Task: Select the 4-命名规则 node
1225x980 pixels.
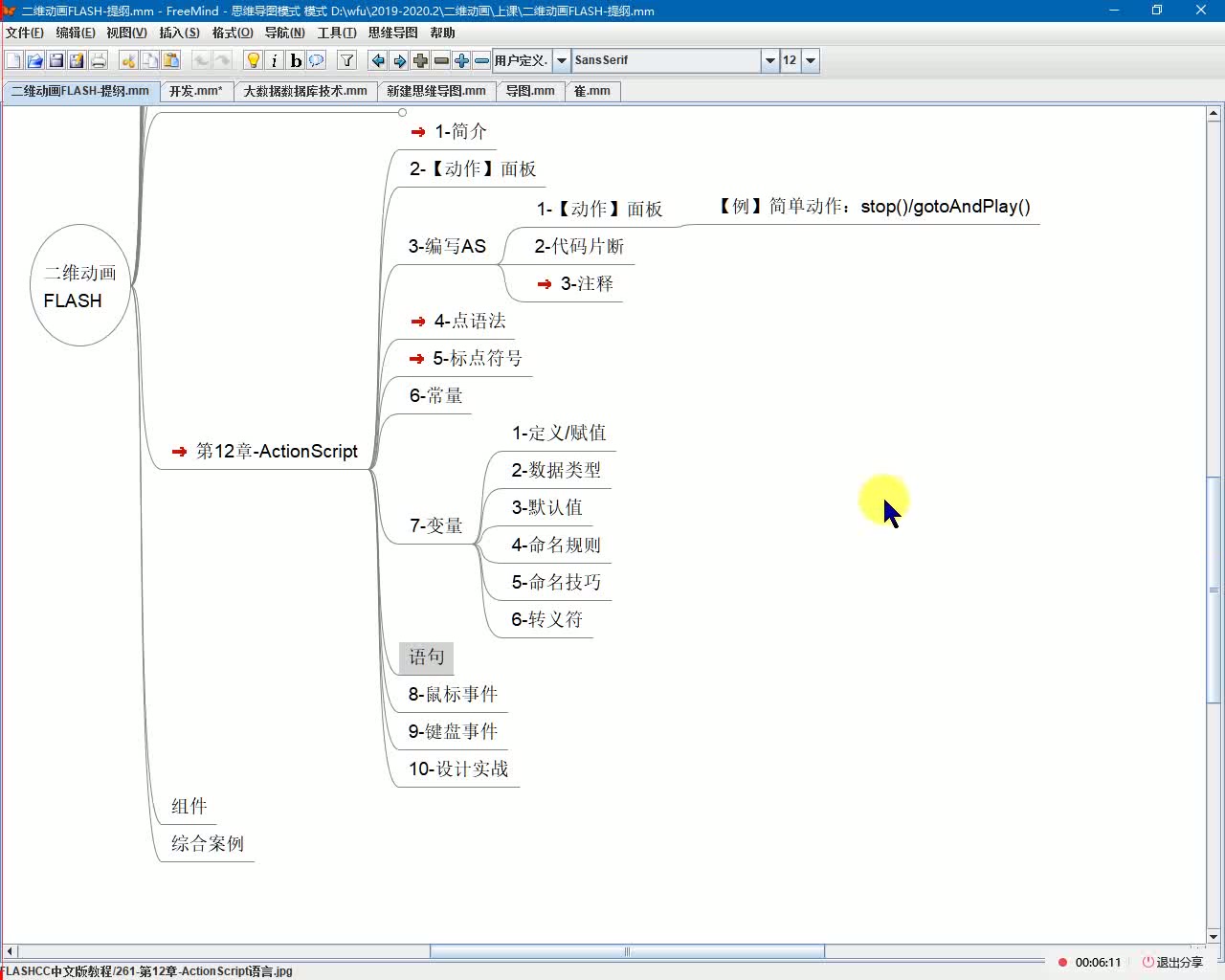Action: [x=556, y=545]
